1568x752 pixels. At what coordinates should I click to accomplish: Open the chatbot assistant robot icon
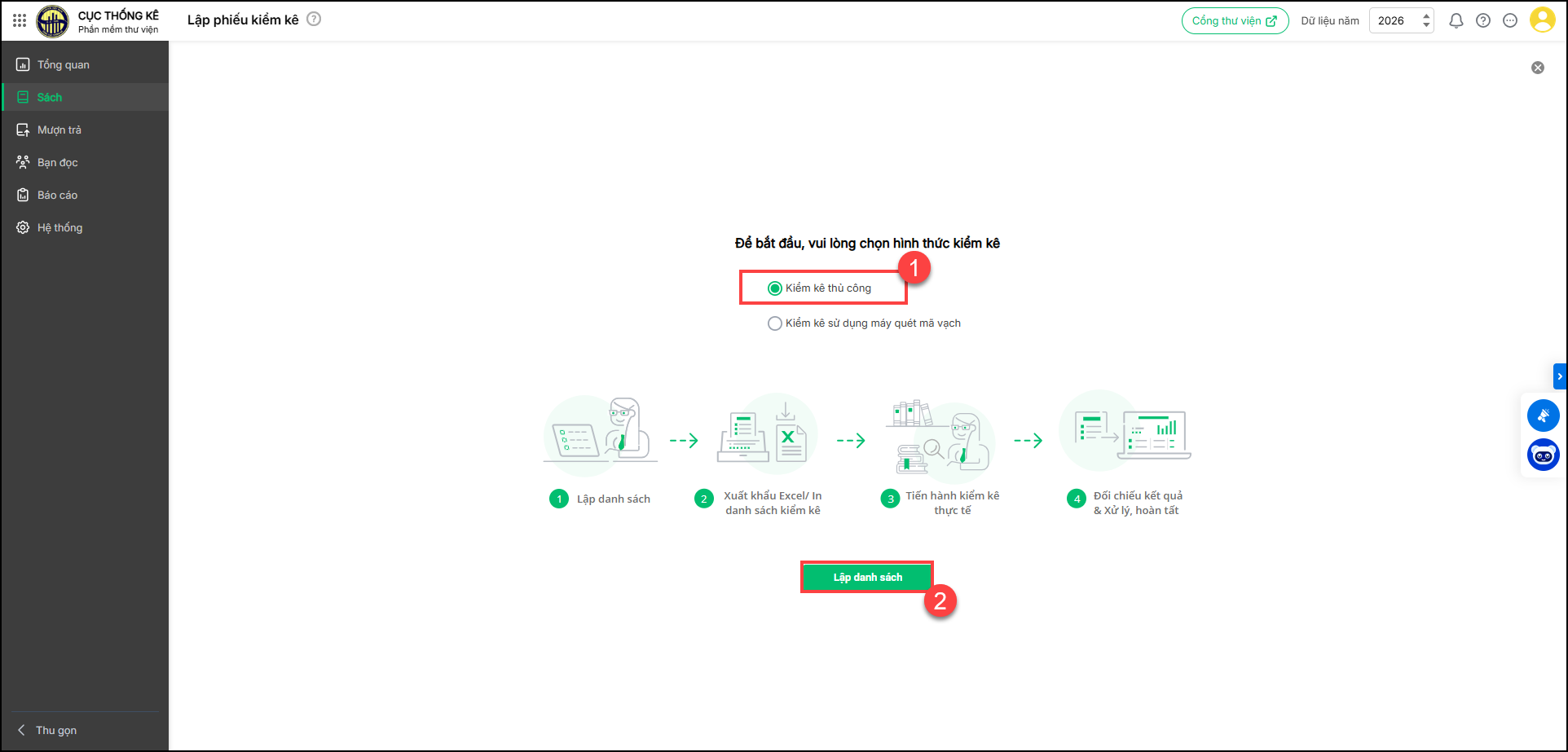[x=1543, y=455]
